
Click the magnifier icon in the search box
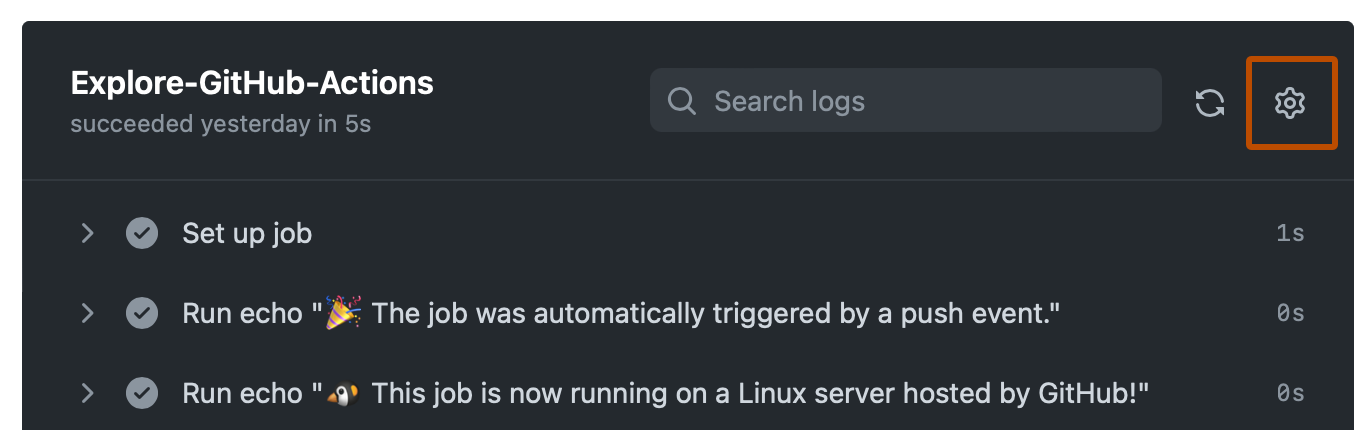[682, 101]
